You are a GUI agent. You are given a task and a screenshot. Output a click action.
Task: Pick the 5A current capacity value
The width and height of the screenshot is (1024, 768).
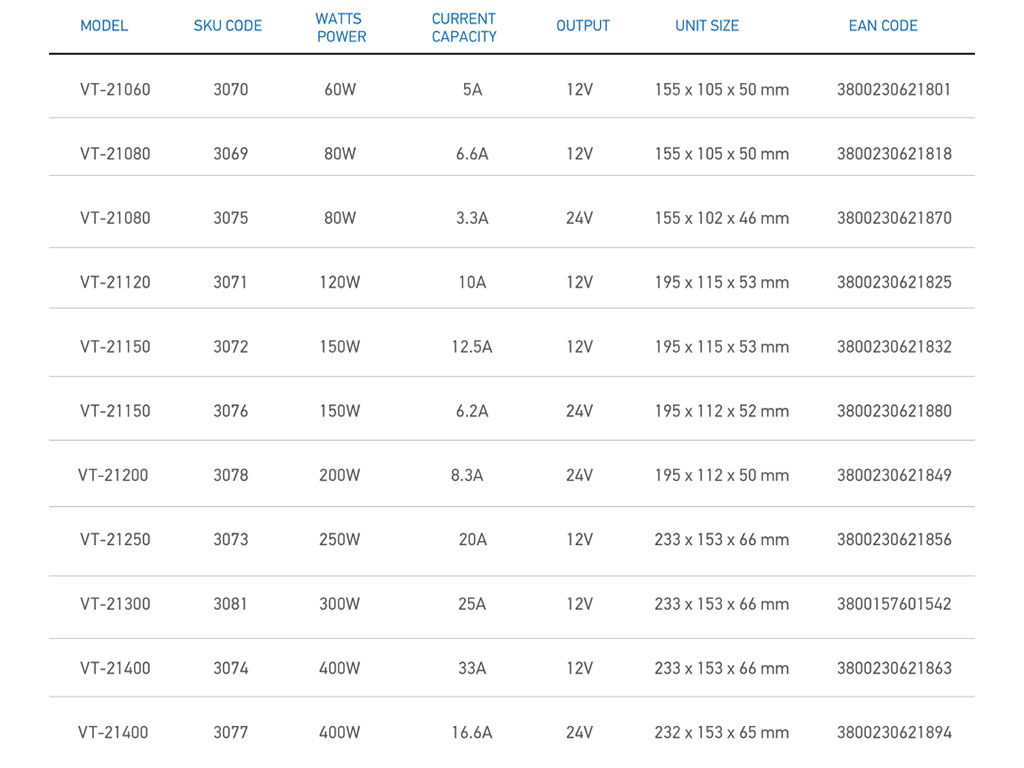(473, 89)
